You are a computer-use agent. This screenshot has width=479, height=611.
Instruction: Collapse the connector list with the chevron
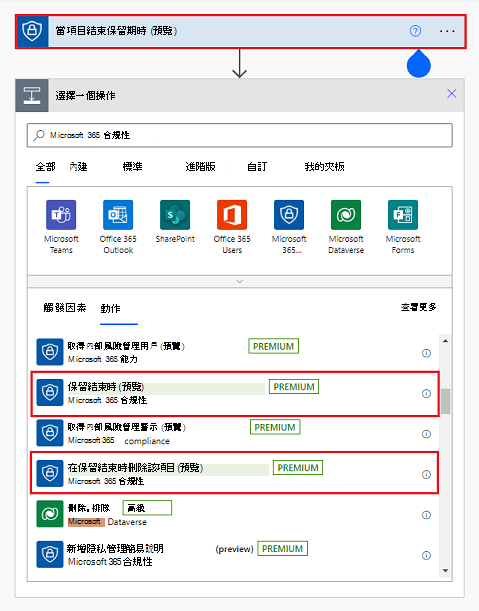[240, 281]
